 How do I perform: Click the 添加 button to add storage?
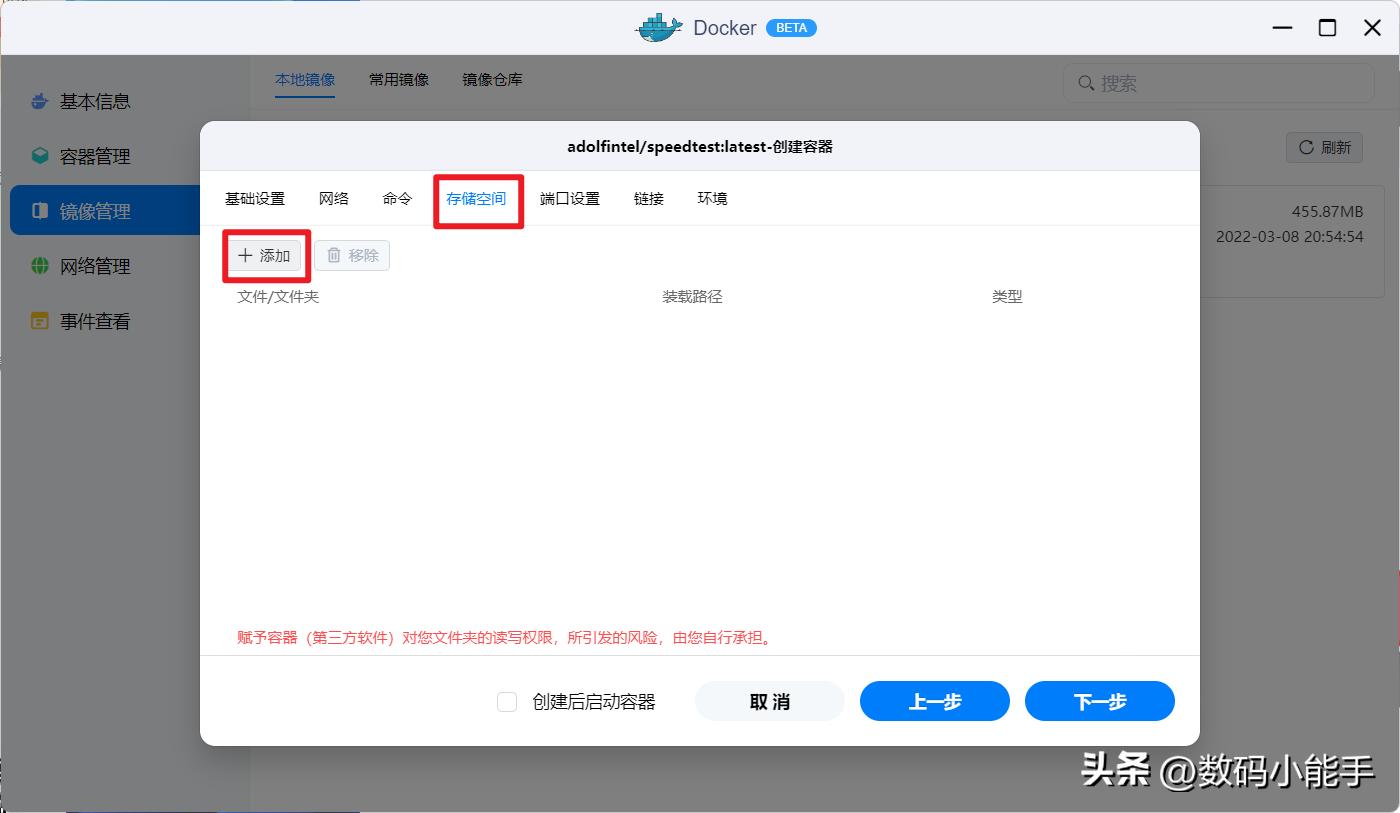[265, 256]
